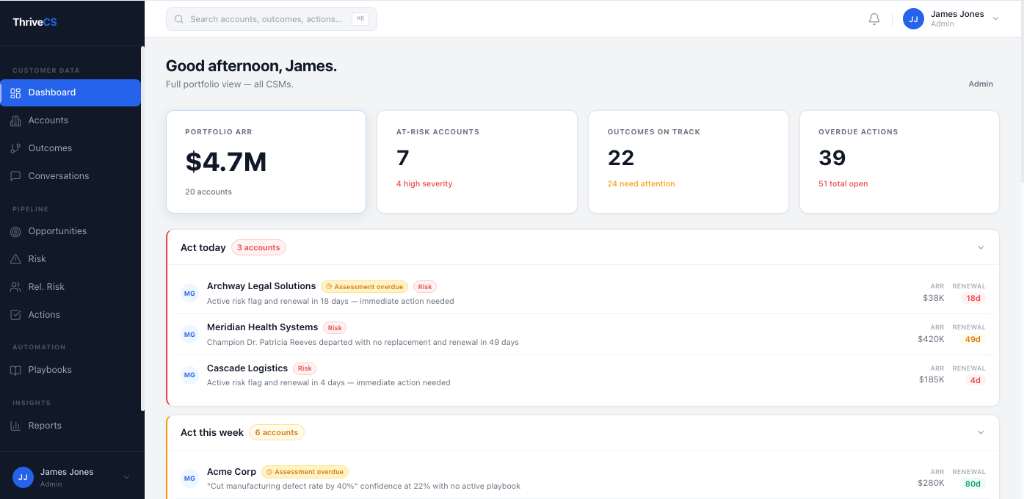Screen dimensions: 1024x499
Task: Click the ThriveCS logo
Action: click(x=35, y=22)
